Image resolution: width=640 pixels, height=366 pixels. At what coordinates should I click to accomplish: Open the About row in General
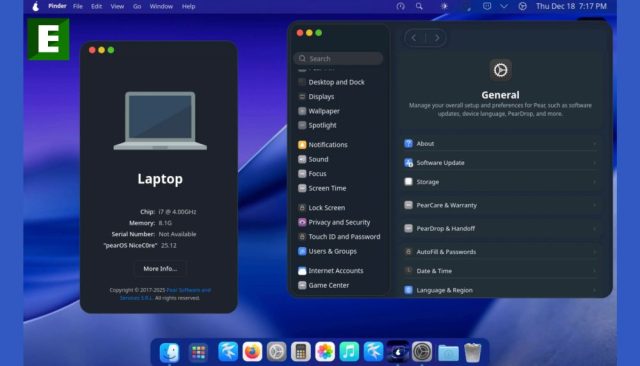tap(500, 144)
